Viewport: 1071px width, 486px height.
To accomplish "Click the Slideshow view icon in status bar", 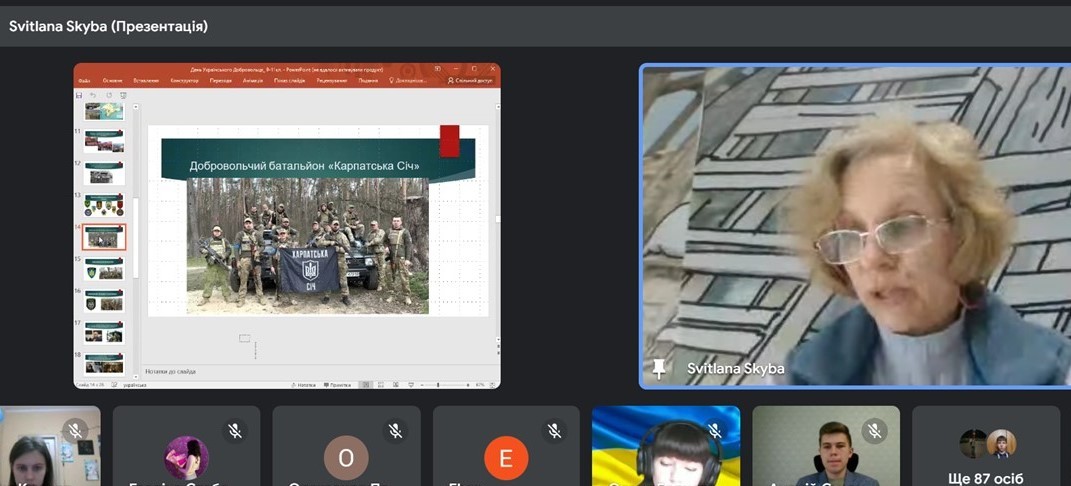I will (411, 385).
